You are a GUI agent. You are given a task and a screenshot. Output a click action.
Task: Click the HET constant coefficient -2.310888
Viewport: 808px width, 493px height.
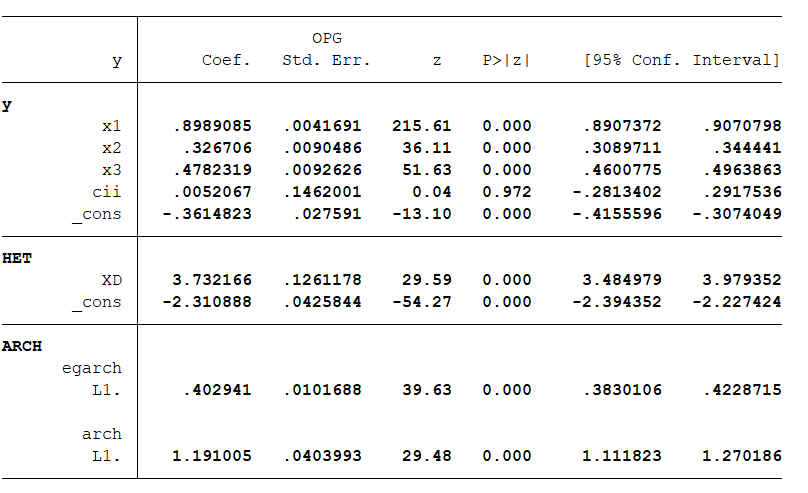[x=207, y=302]
